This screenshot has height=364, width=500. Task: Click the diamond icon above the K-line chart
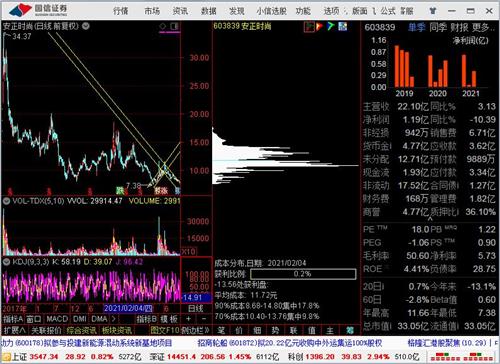pyautogui.click(x=162, y=26)
